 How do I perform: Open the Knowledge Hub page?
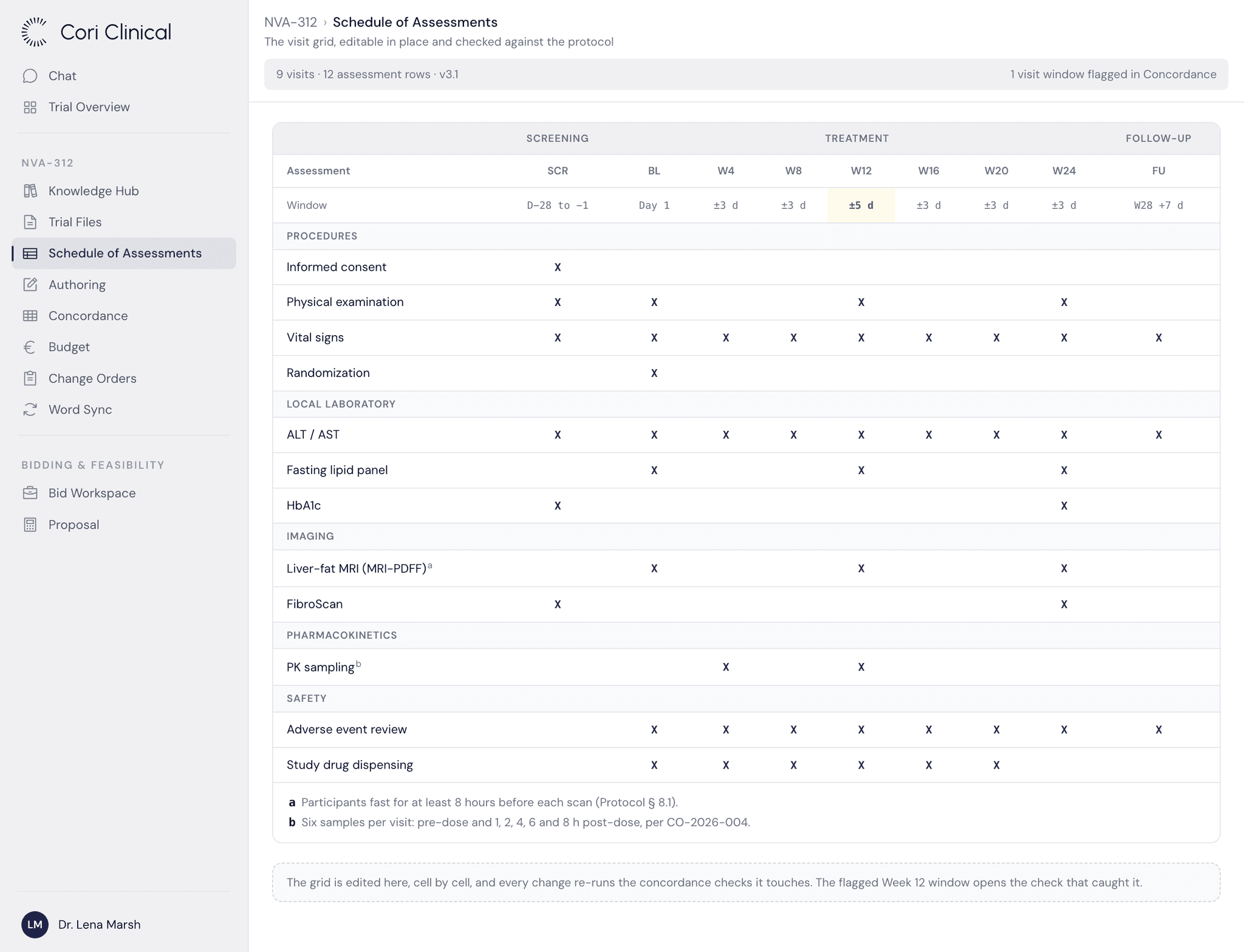tap(124, 191)
